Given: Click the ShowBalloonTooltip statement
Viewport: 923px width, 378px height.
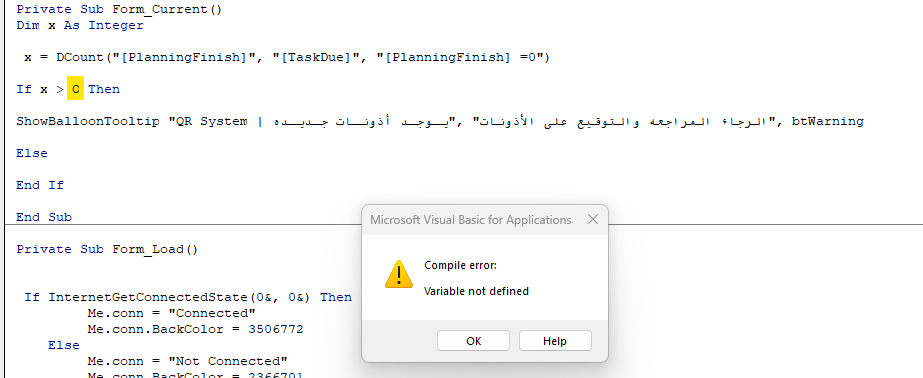Looking at the screenshot, I should (x=440, y=121).
